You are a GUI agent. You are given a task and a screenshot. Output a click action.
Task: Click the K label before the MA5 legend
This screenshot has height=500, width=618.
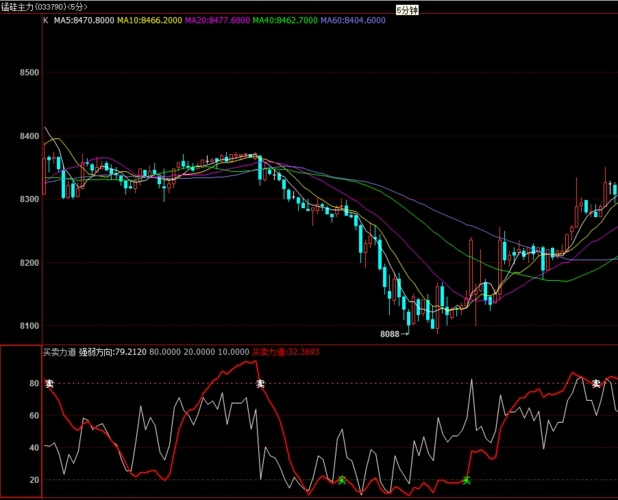pos(46,20)
